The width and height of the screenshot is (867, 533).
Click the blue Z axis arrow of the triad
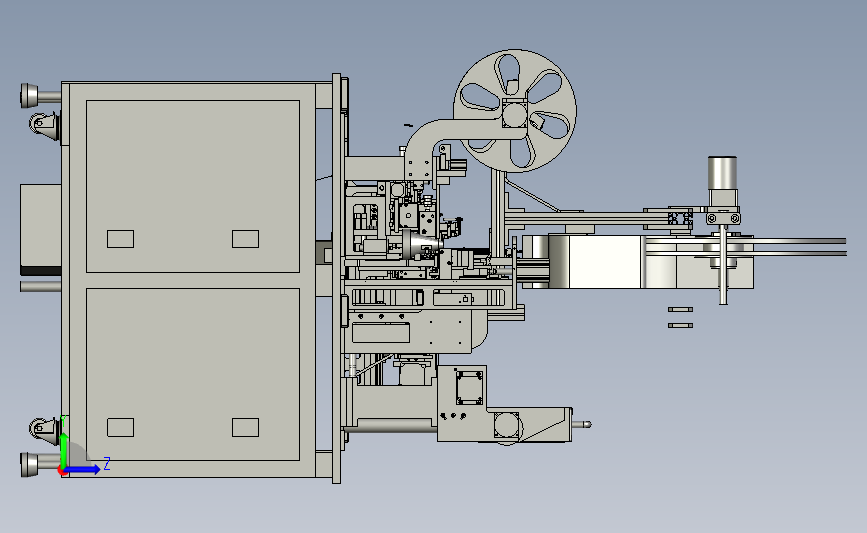[x=83, y=469]
